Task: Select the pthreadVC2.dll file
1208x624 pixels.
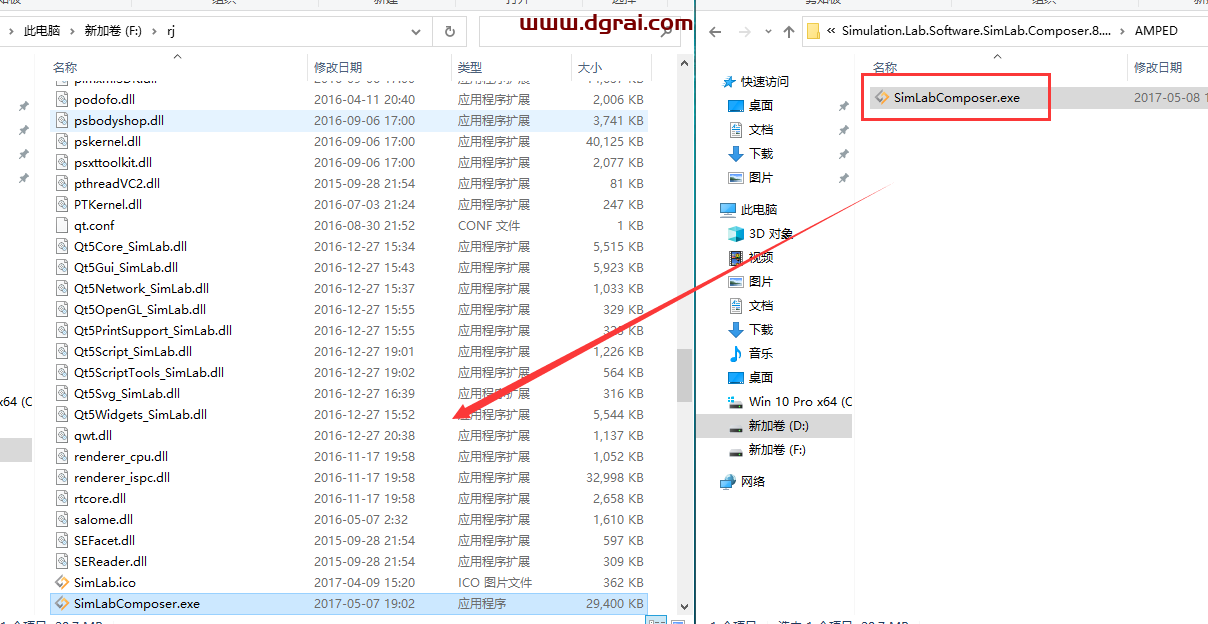Action: point(349,183)
